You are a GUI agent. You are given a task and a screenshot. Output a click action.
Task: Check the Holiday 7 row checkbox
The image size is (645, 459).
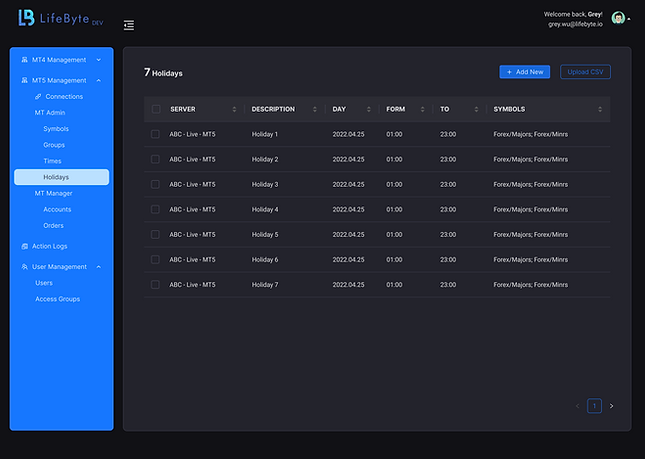pyautogui.click(x=155, y=285)
